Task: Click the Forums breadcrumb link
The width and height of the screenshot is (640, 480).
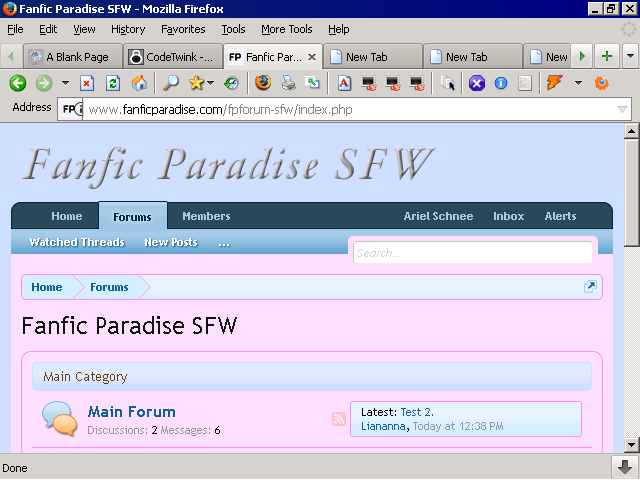Action: (109, 287)
